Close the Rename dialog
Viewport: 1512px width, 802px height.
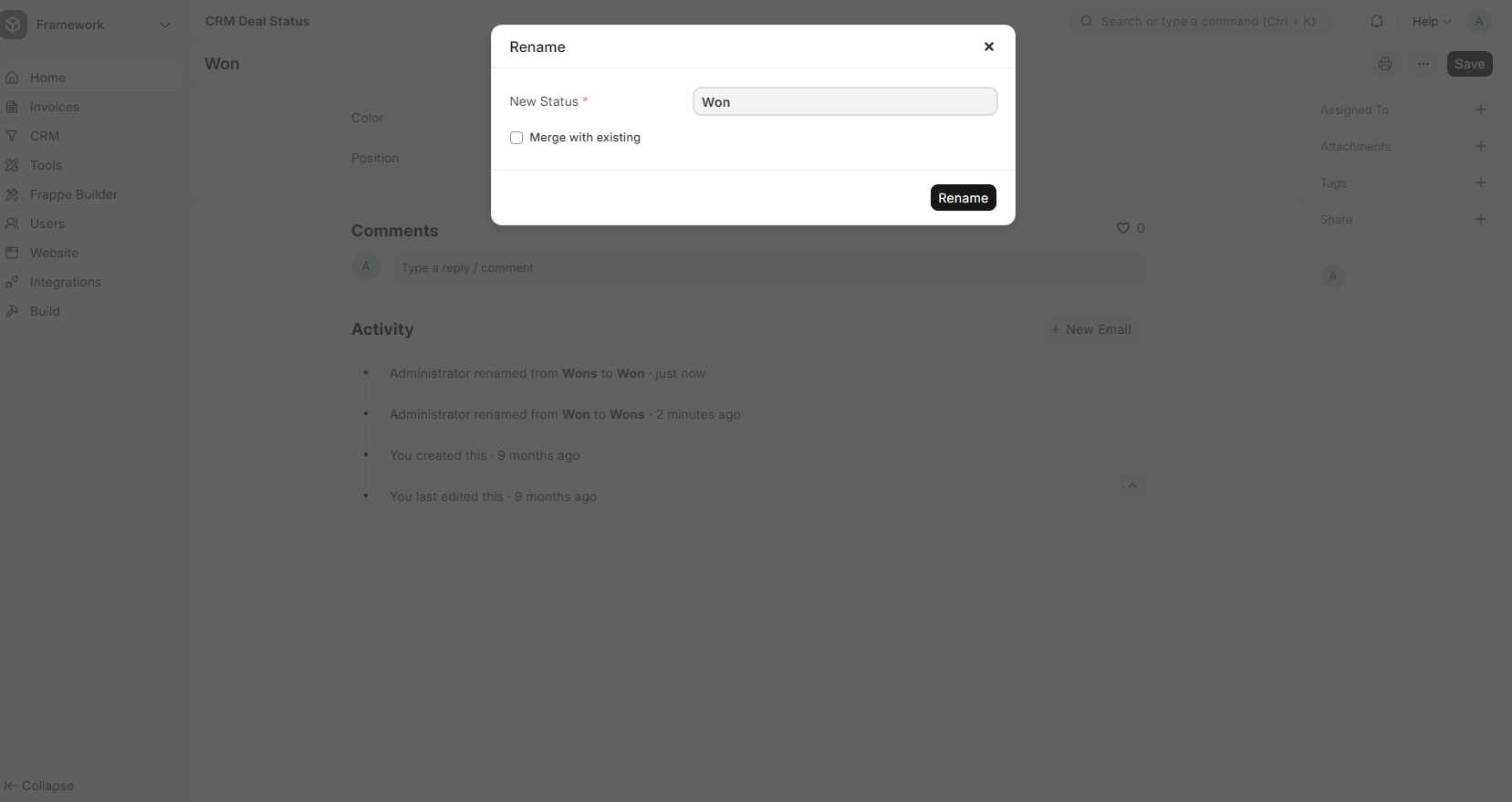(988, 47)
